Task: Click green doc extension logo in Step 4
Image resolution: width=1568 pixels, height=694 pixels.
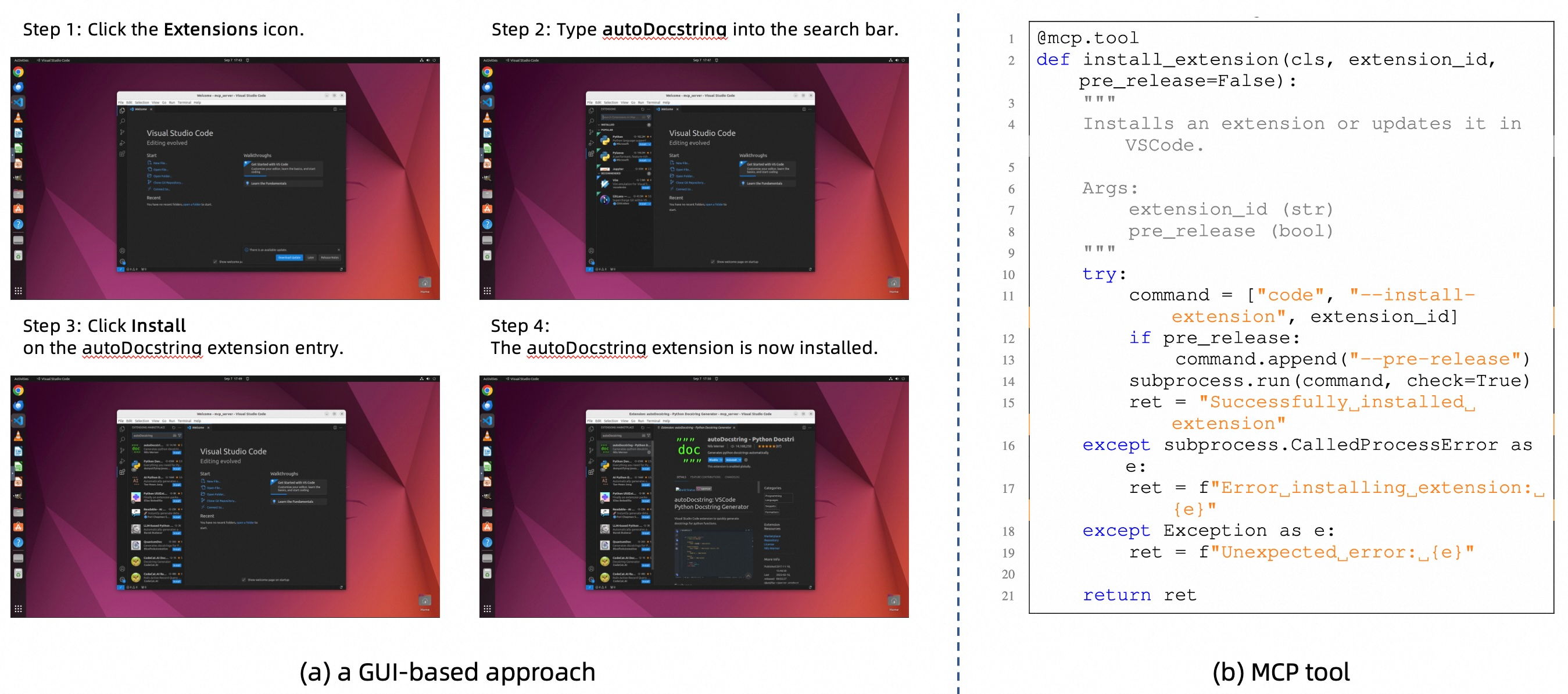Action: pos(689,450)
